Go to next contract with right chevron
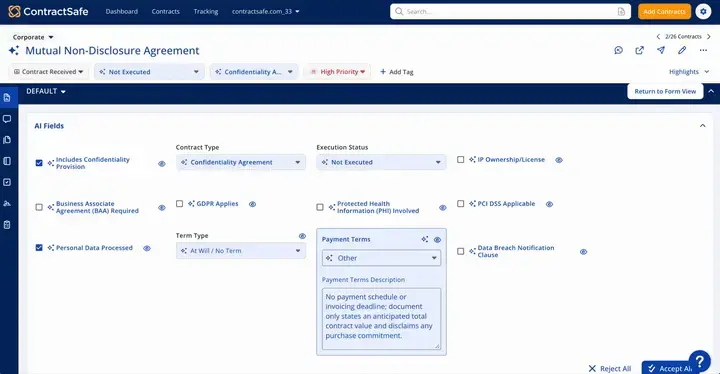Screen dimensions: 720x374 [709, 36]
